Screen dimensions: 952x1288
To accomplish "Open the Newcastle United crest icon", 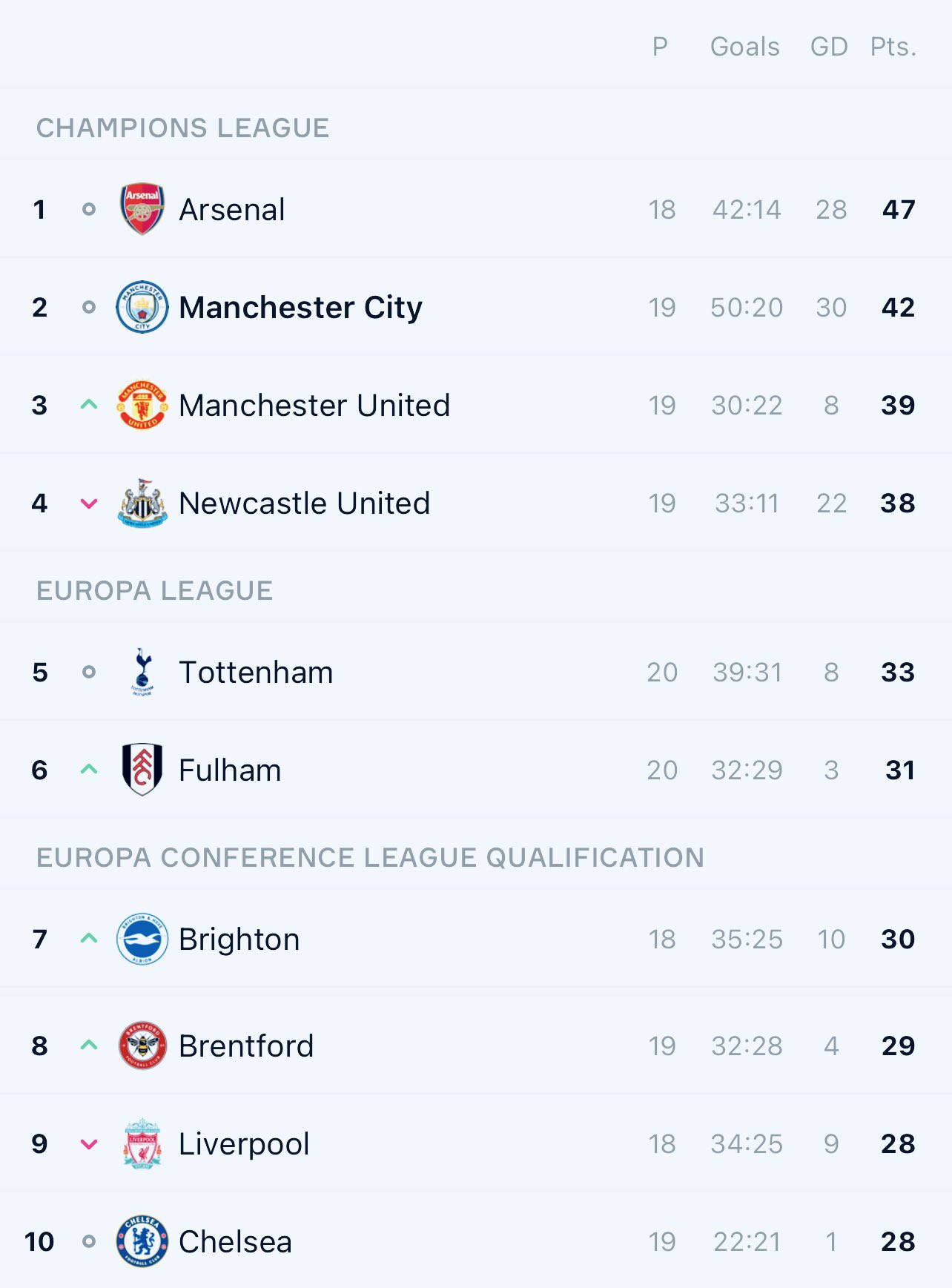I will [x=142, y=503].
